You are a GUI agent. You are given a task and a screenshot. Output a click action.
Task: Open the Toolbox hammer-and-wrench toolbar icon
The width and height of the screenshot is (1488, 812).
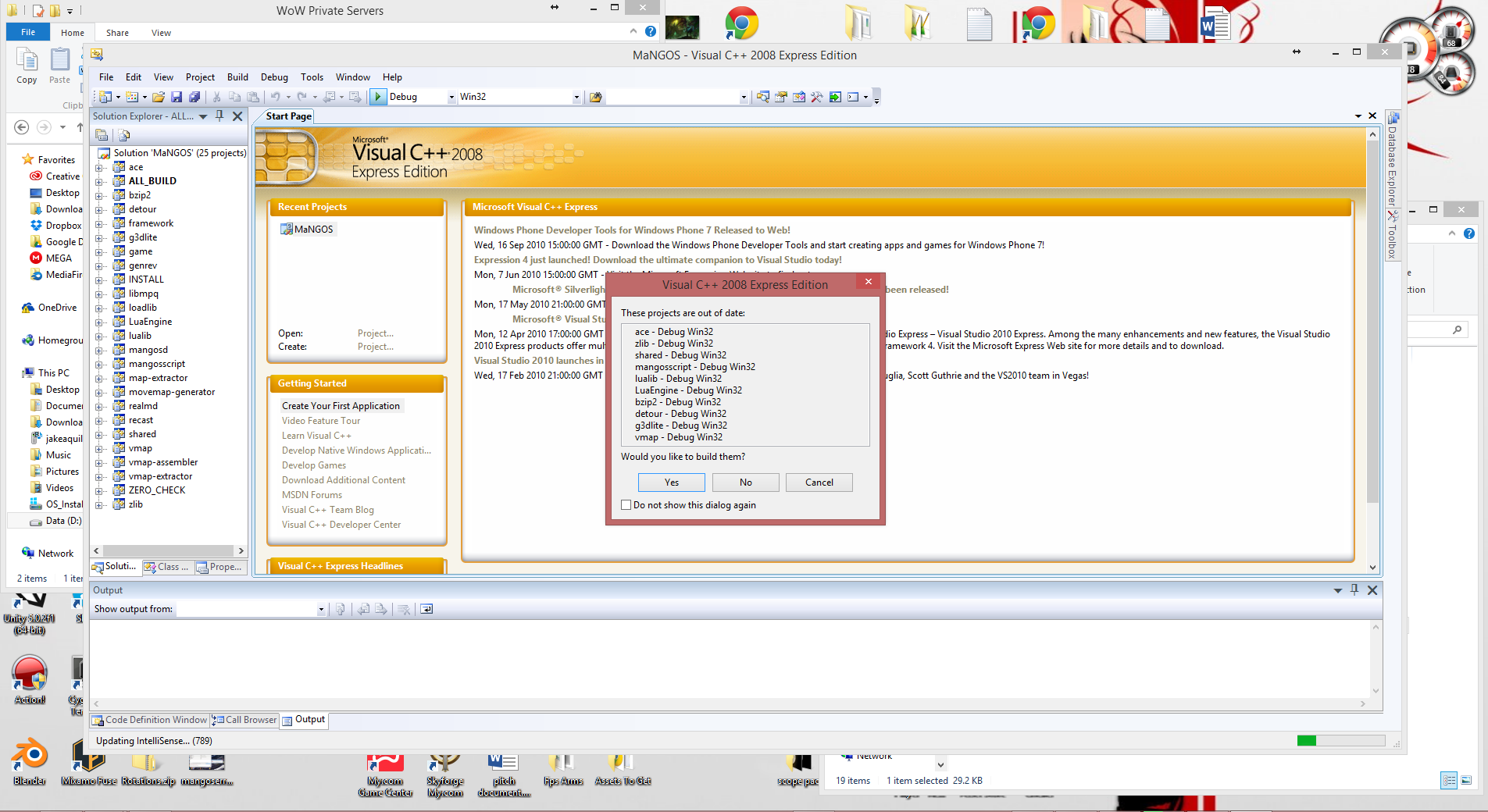click(817, 97)
